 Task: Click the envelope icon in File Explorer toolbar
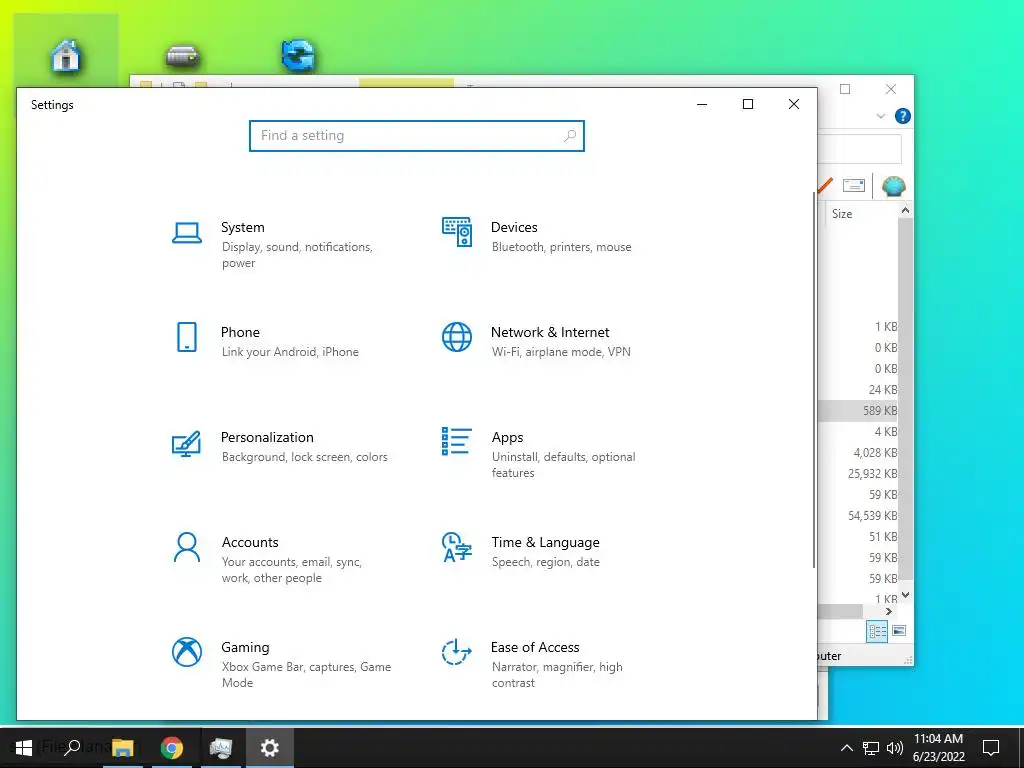tap(854, 185)
